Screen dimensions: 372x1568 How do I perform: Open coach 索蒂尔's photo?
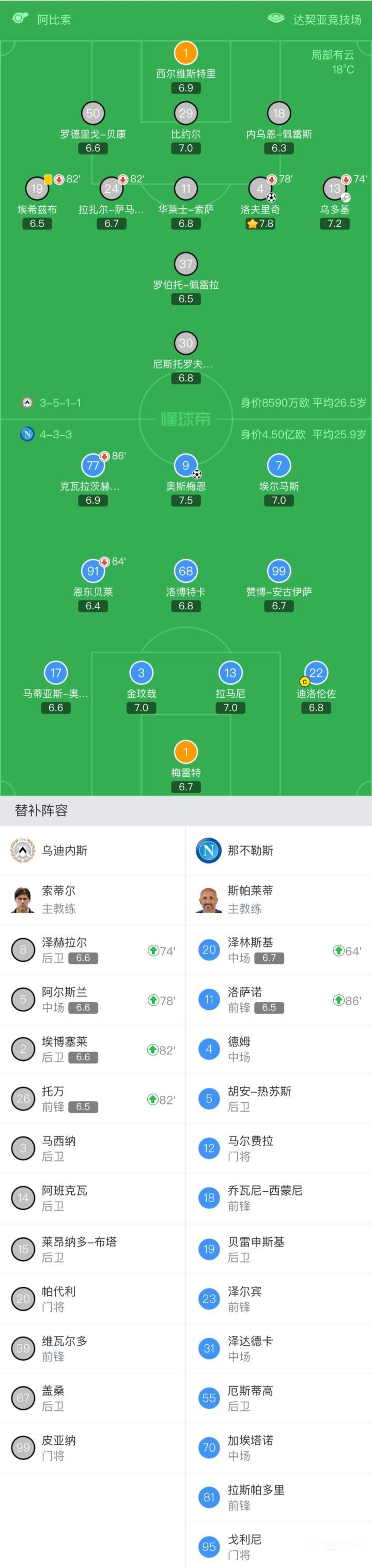tap(23, 899)
